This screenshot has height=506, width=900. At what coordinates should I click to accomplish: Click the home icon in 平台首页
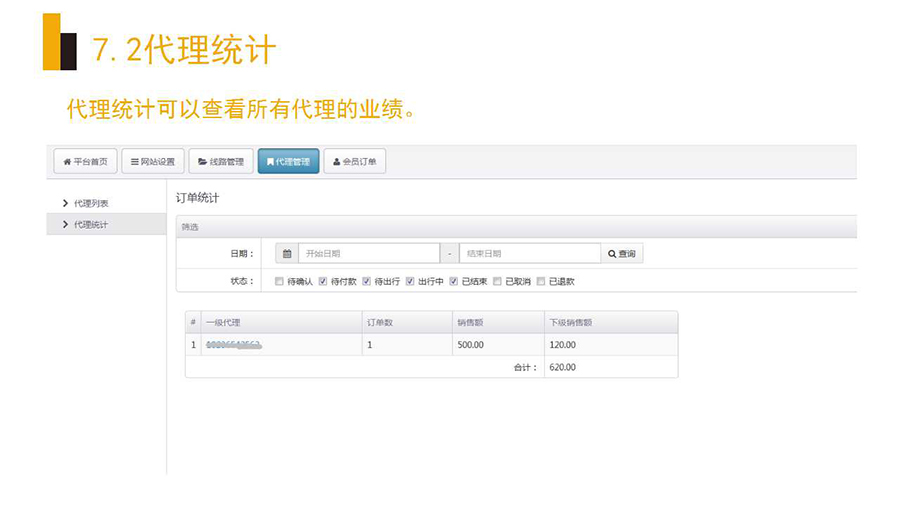[x=67, y=162]
